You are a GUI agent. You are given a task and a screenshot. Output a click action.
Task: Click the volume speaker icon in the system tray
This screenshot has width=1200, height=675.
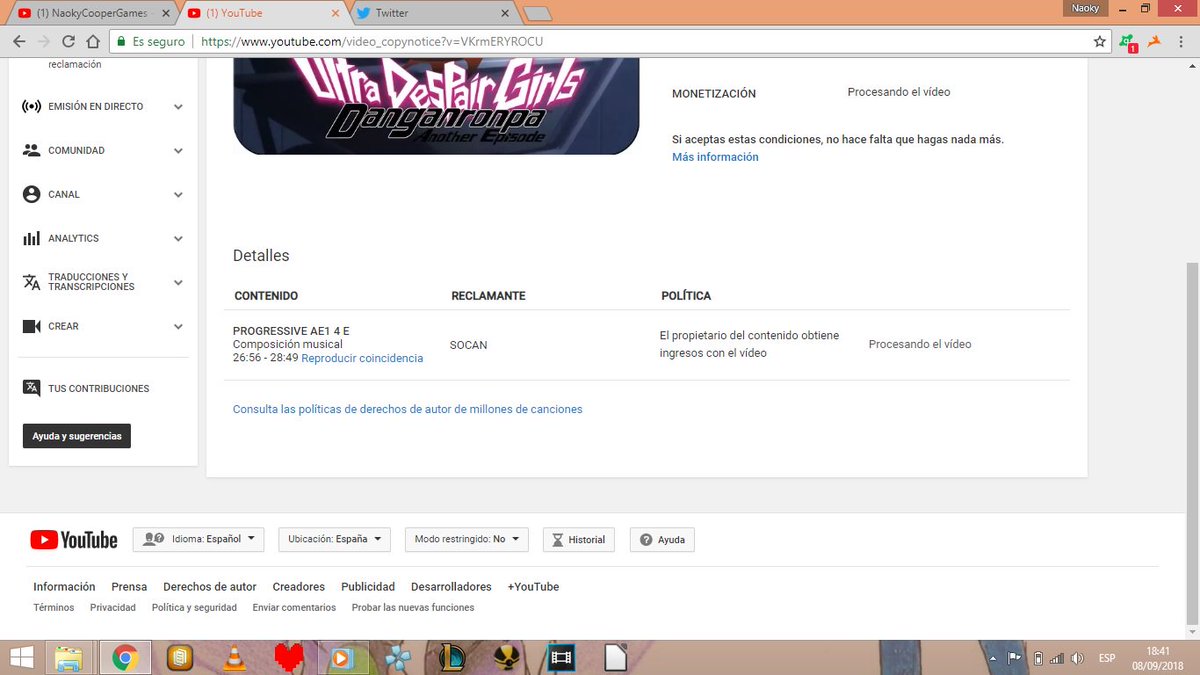pos(1077,658)
